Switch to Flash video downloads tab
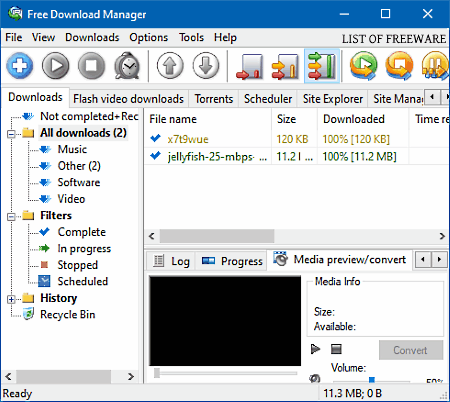 tap(128, 99)
